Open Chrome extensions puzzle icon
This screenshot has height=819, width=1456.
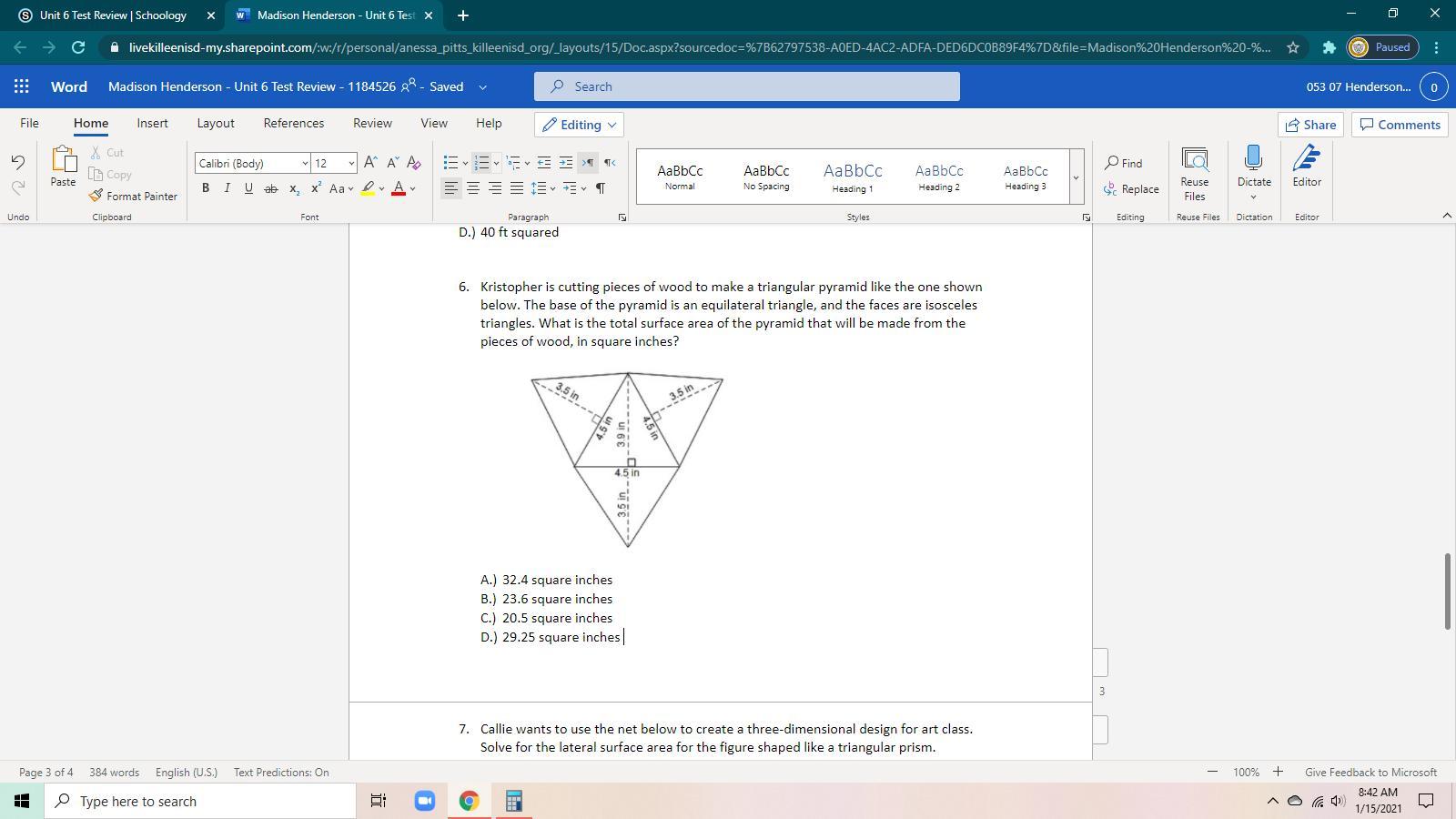pyautogui.click(x=1329, y=47)
